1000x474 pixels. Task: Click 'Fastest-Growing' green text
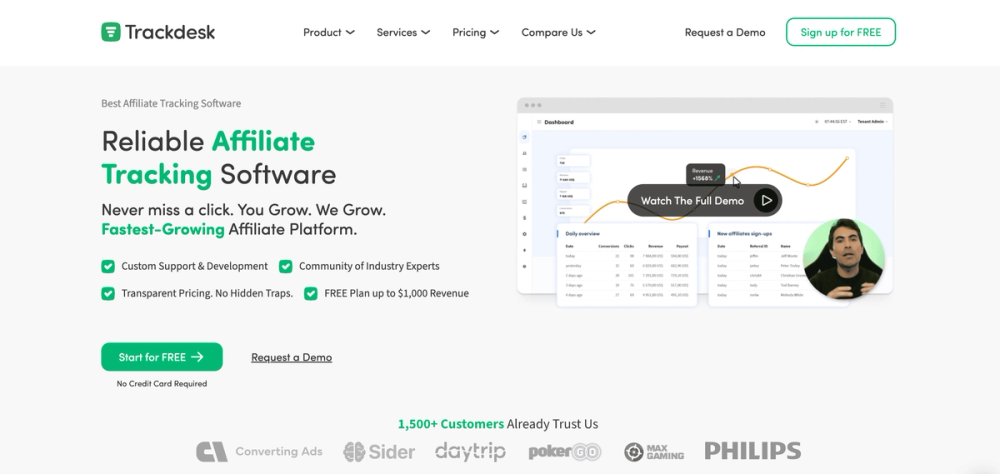(163, 229)
